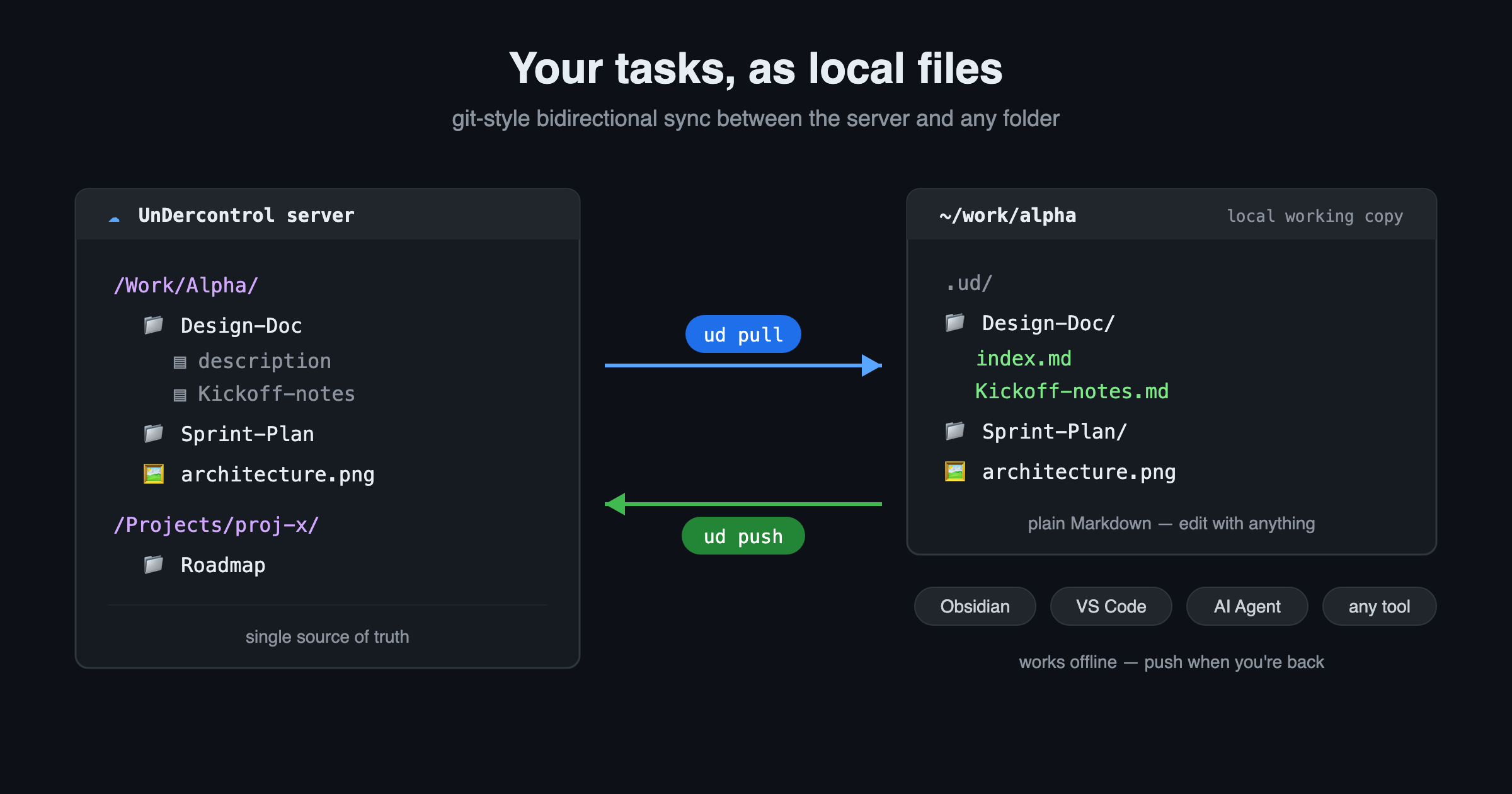Select Sprint-Plan in the server tree
The width and height of the screenshot is (1512, 794).
[x=248, y=434]
